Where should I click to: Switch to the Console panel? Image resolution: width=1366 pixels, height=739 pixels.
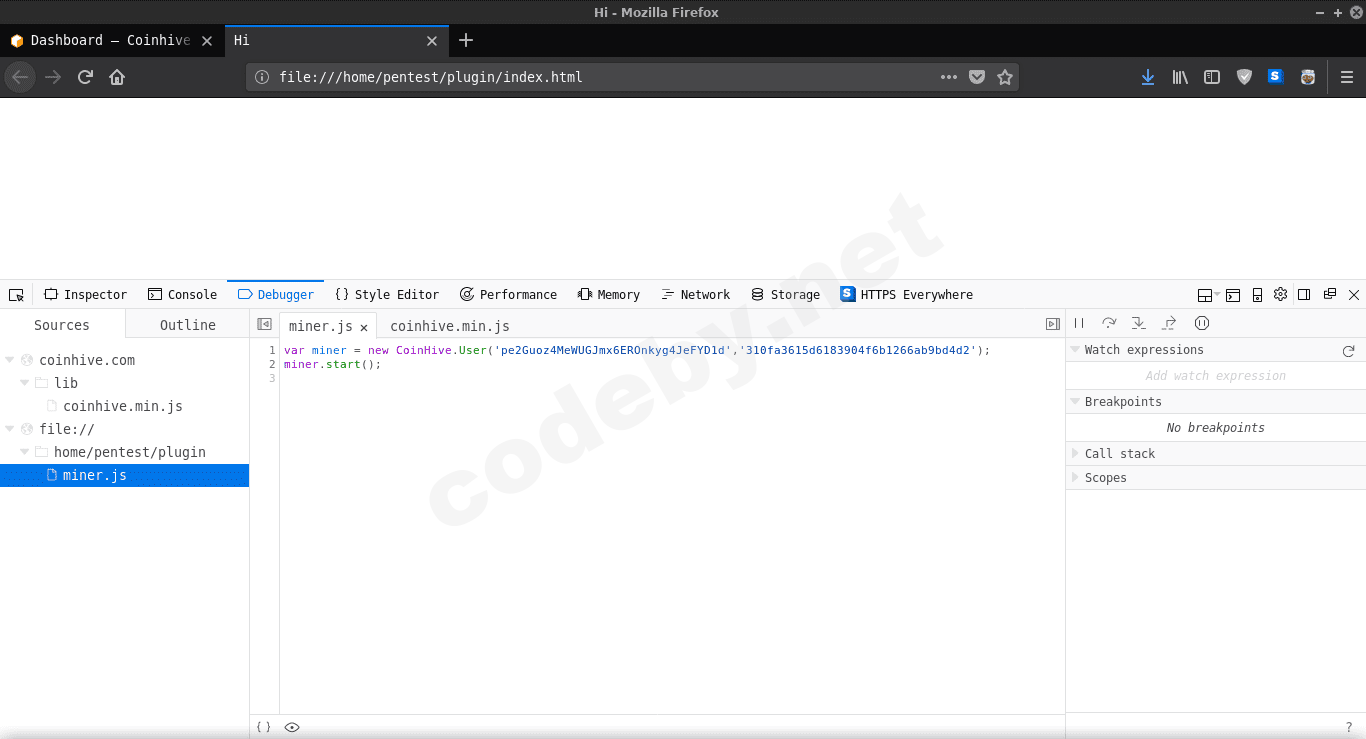coord(182,295)
